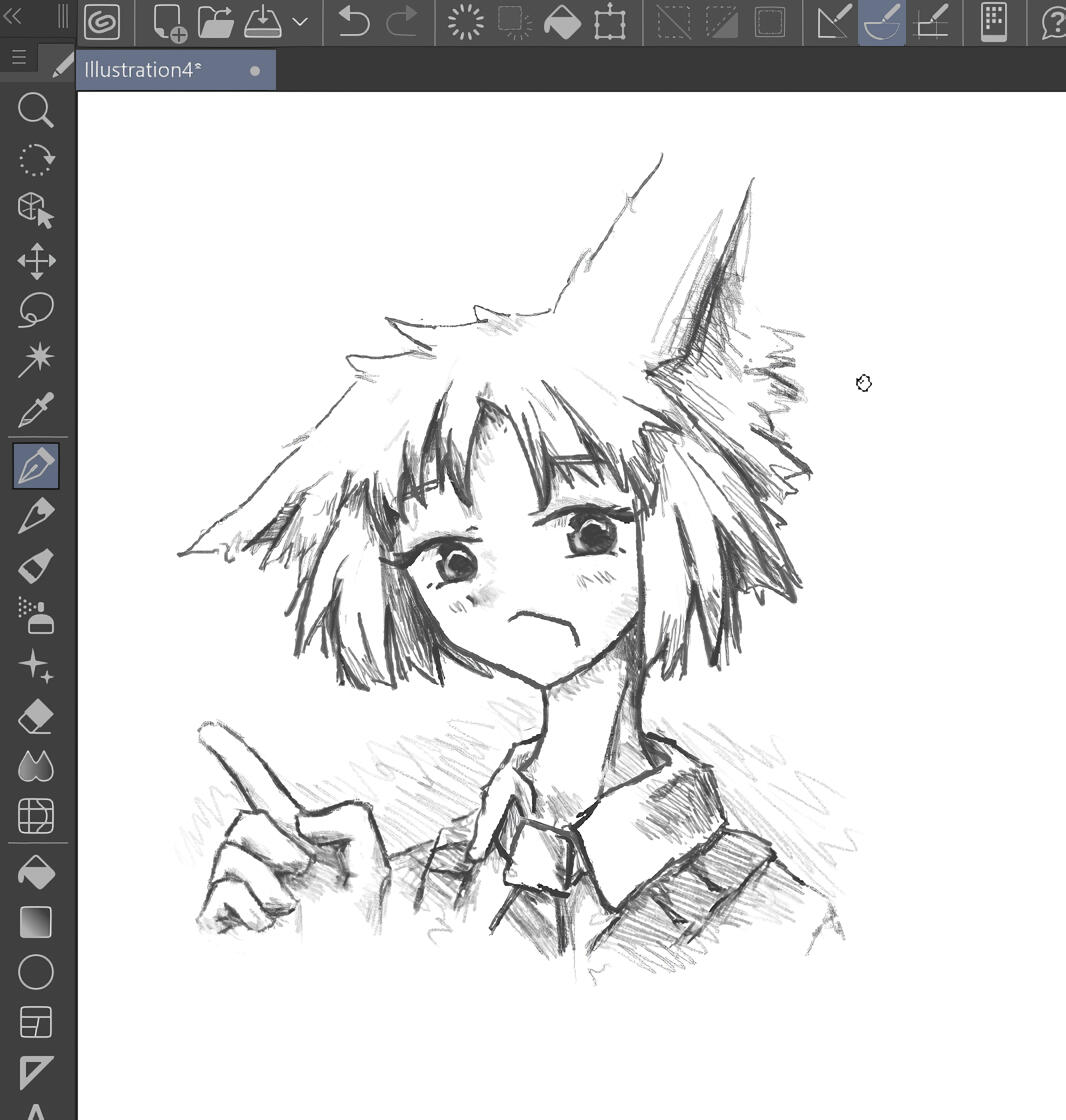1066x1120 pixels.
Task: Select the Eraser tool
Action: click(36, 716)
